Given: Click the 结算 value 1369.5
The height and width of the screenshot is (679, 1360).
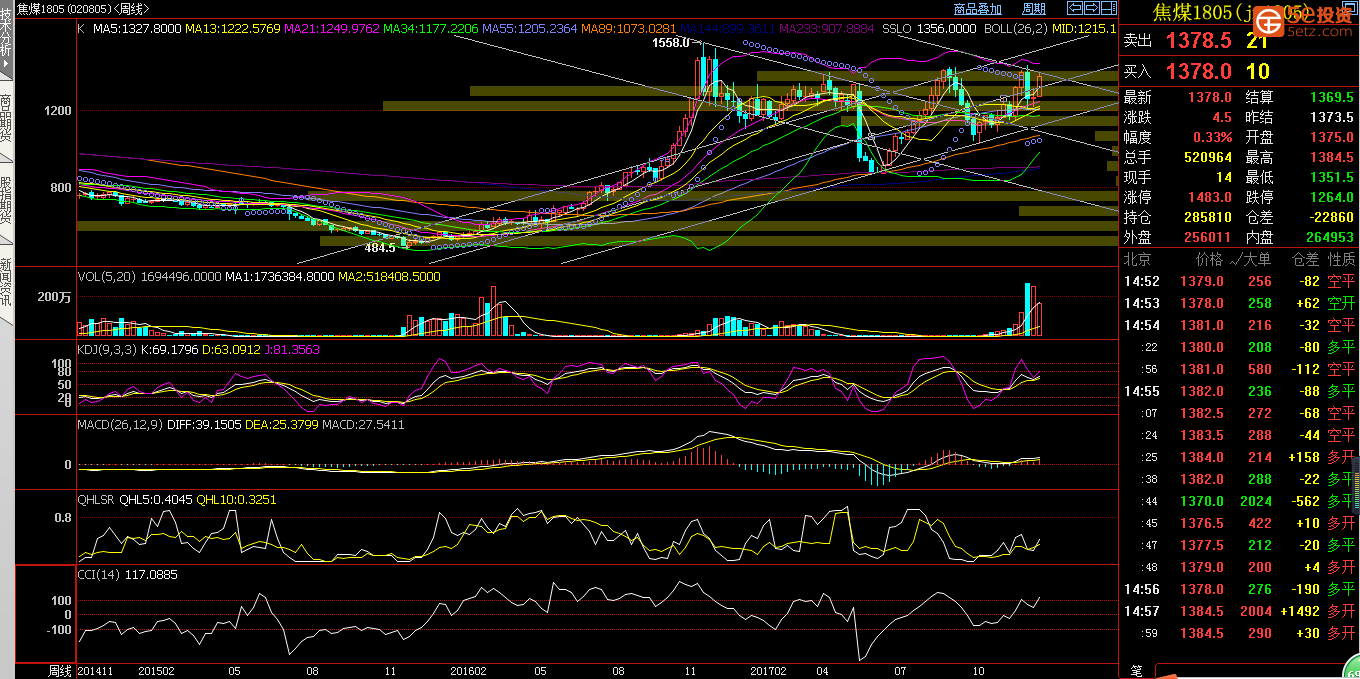Looking at the screenshot, I should pos(1333,97).
